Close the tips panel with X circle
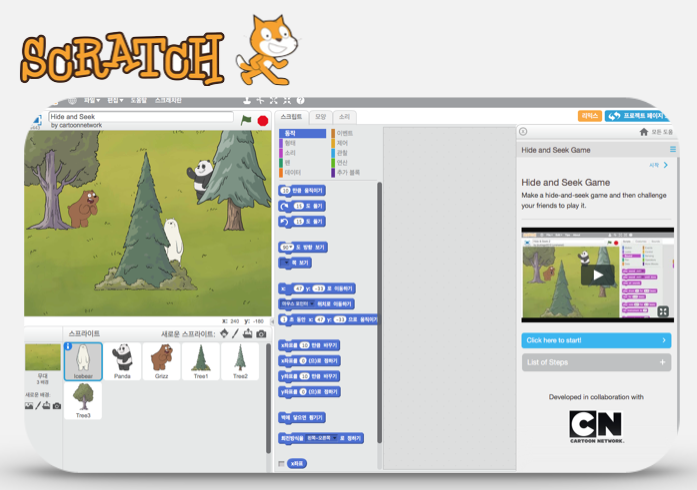Screen dimensions: 697x490 pos(523,131)
